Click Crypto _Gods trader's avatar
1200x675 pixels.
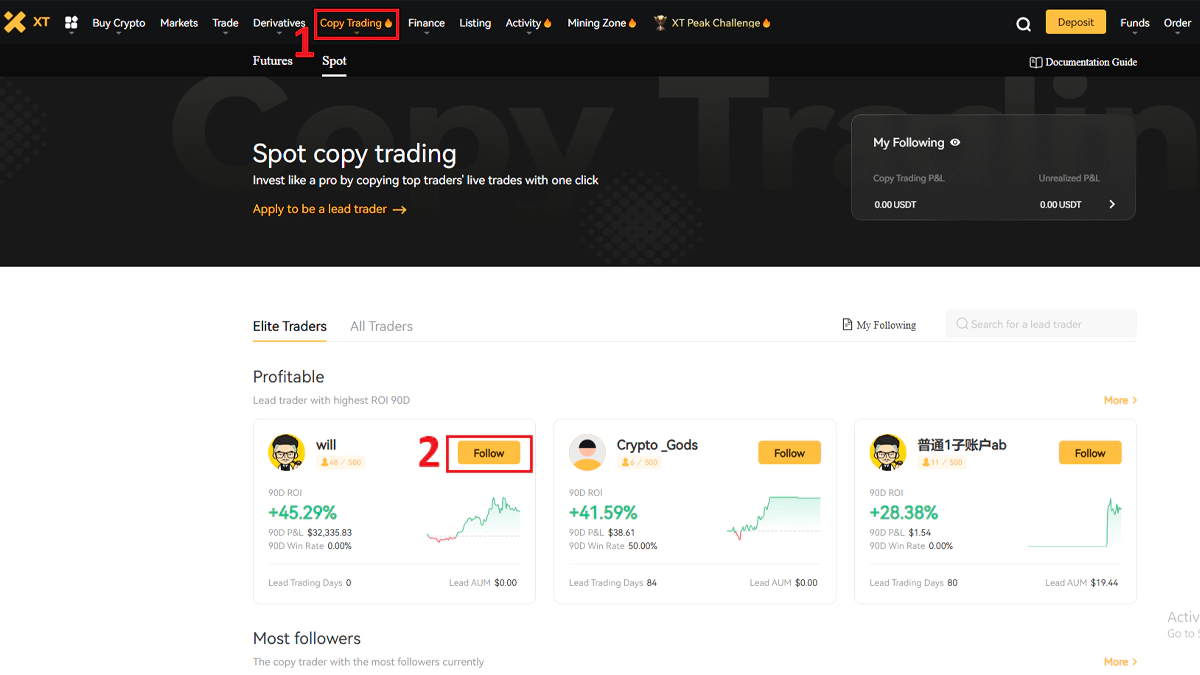click(587, 452)
